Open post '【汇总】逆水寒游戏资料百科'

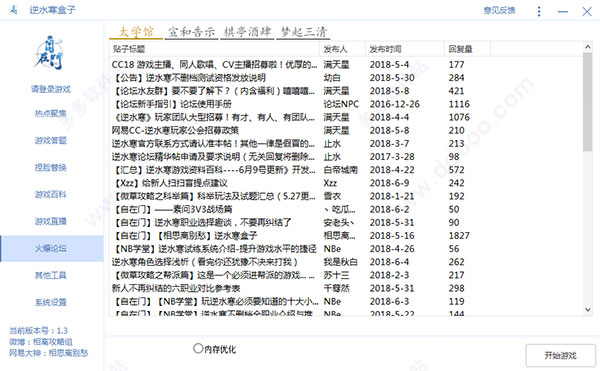point(214,170)
